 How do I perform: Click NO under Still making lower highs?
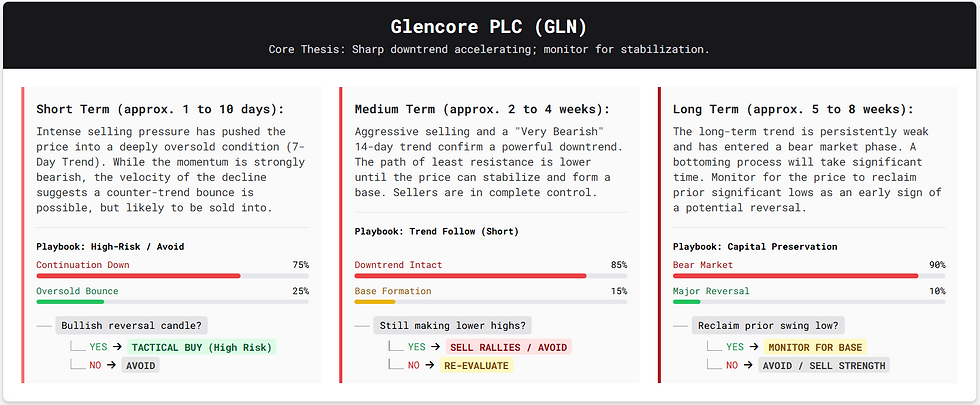point(414,366)
